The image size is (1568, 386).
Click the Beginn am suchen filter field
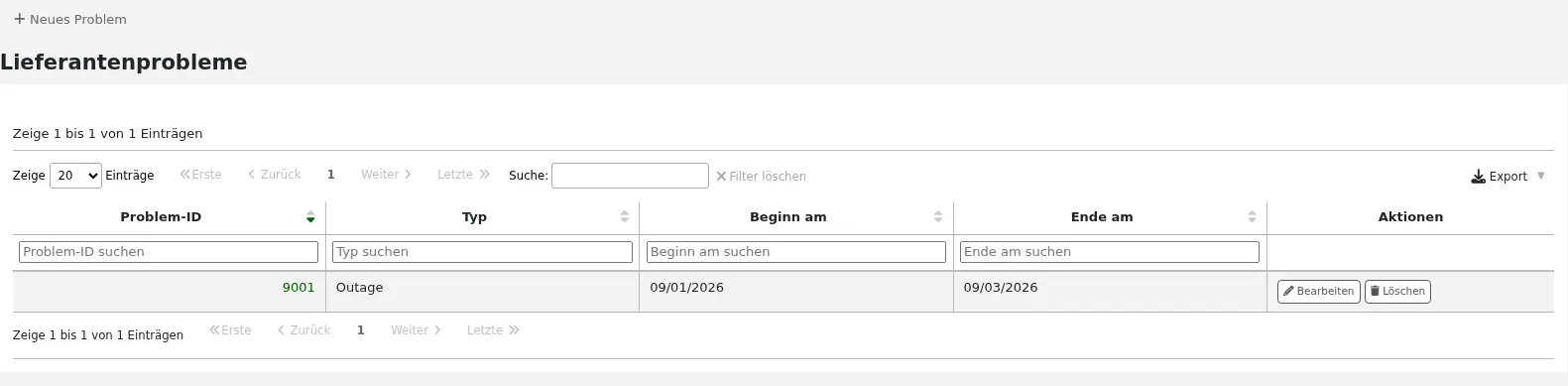[x=795, y=252]
